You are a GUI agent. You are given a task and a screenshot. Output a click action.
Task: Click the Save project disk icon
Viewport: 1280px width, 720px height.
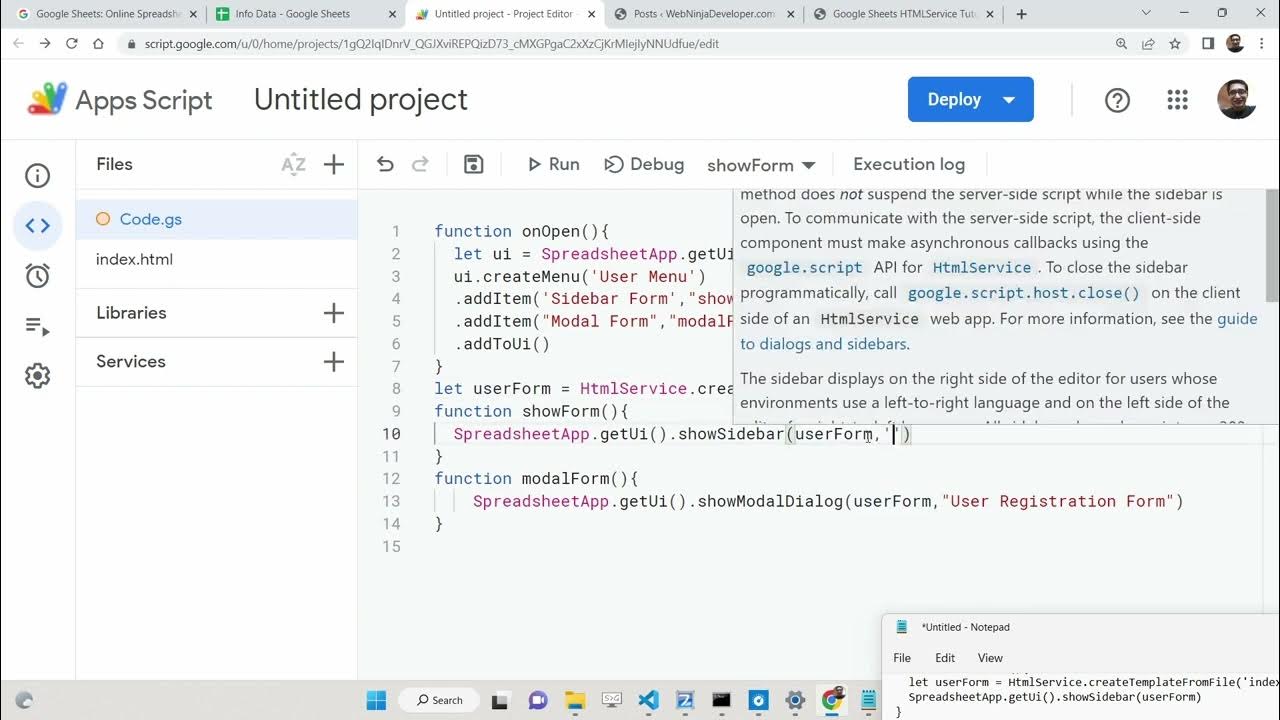point(474,165)
